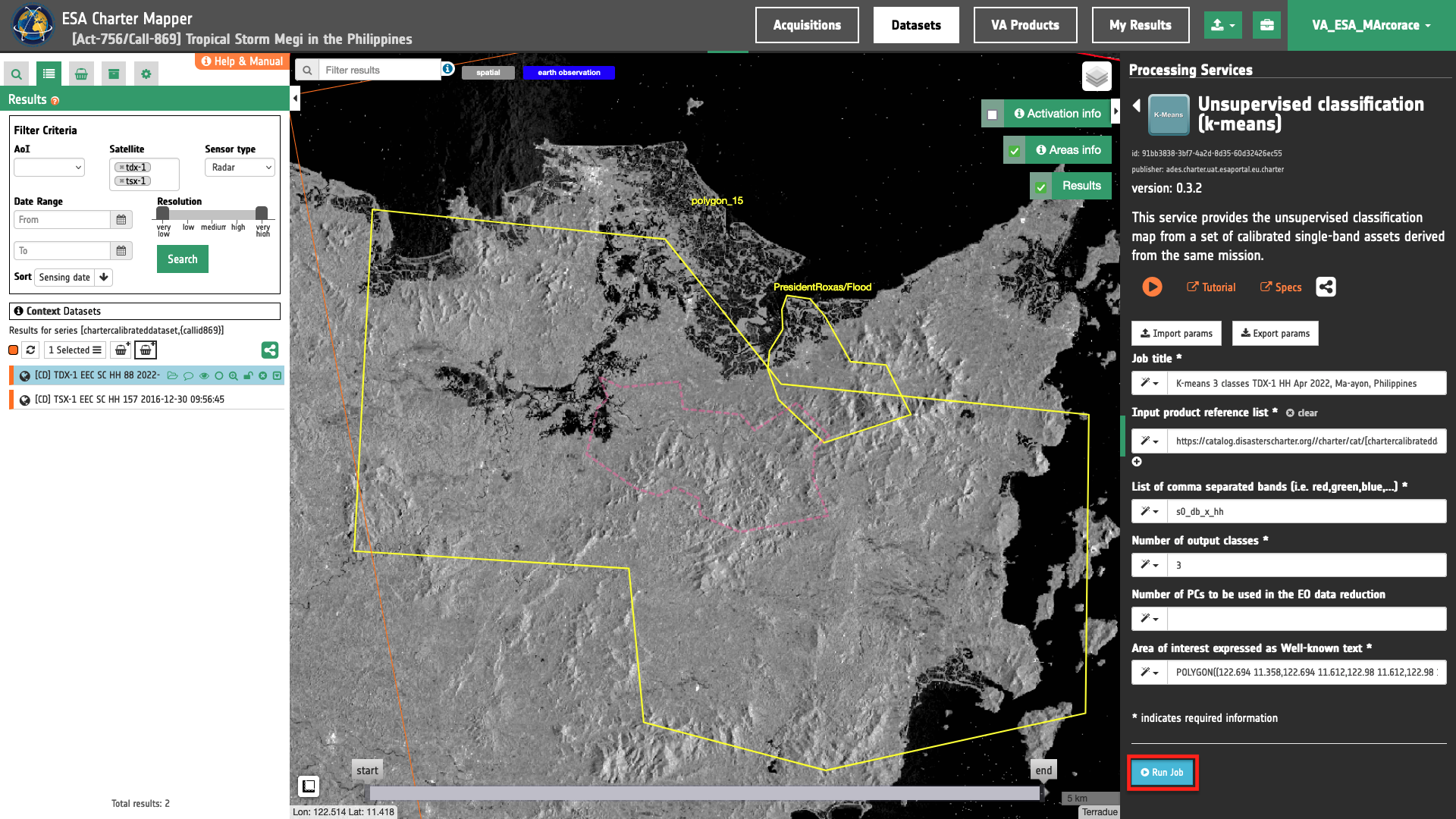
Task: Clear the input product reference list
Action: click(x=1302, y=413)
